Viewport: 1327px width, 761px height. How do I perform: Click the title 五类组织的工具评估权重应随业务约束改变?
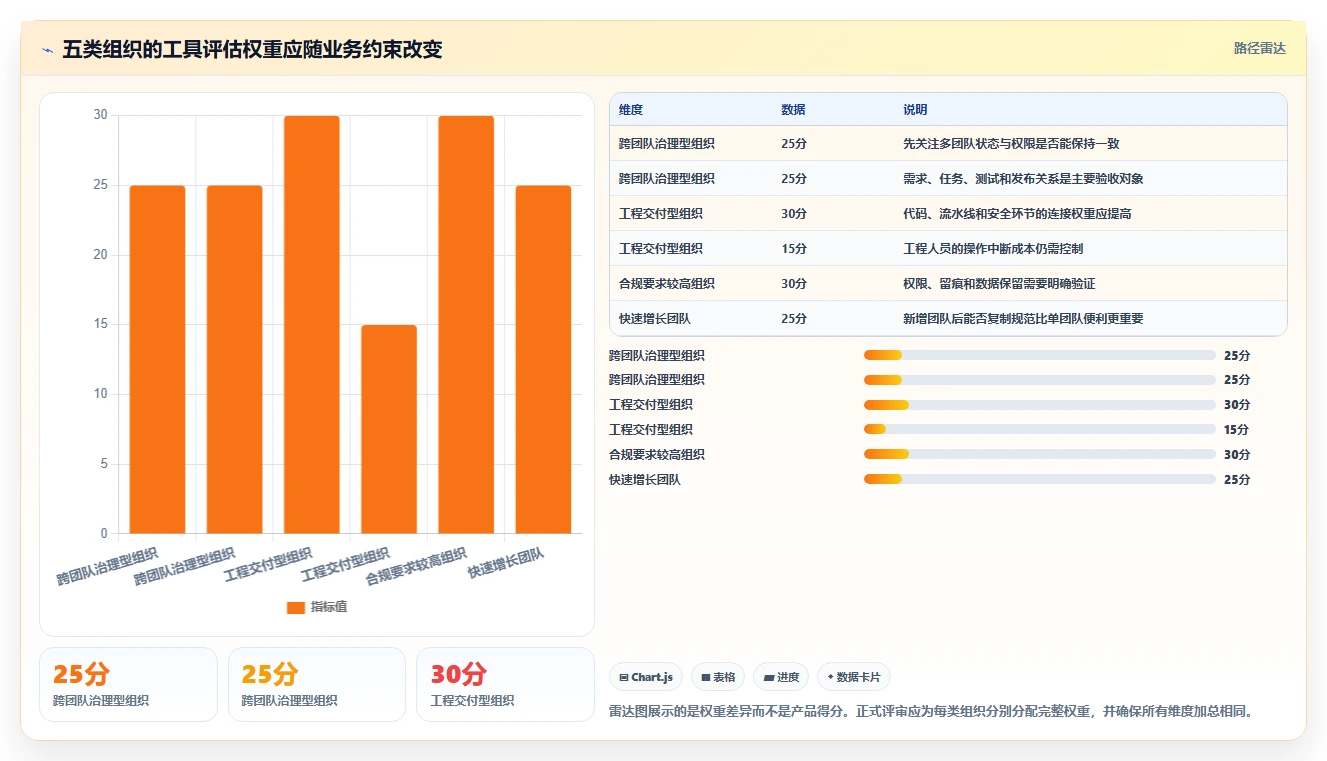tap(252, 50)
